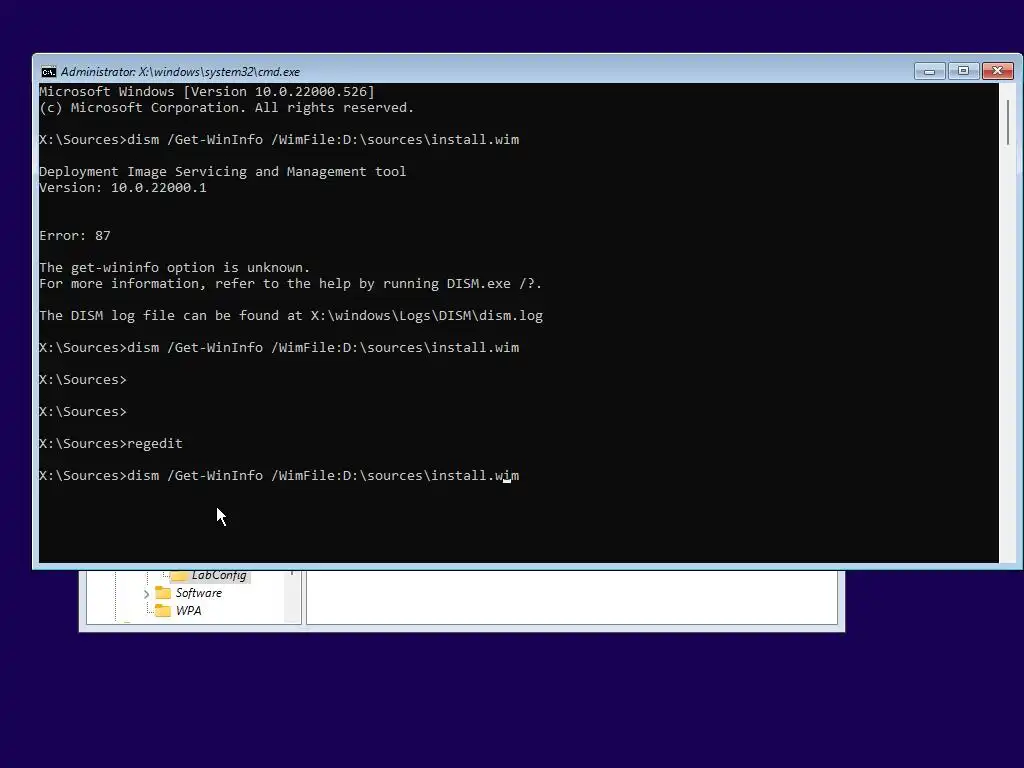The height and width of the screenshot is (768, 1024).
Task: Click the command prompt vertical scrollbar thumb
Action: pos(1008,123)
